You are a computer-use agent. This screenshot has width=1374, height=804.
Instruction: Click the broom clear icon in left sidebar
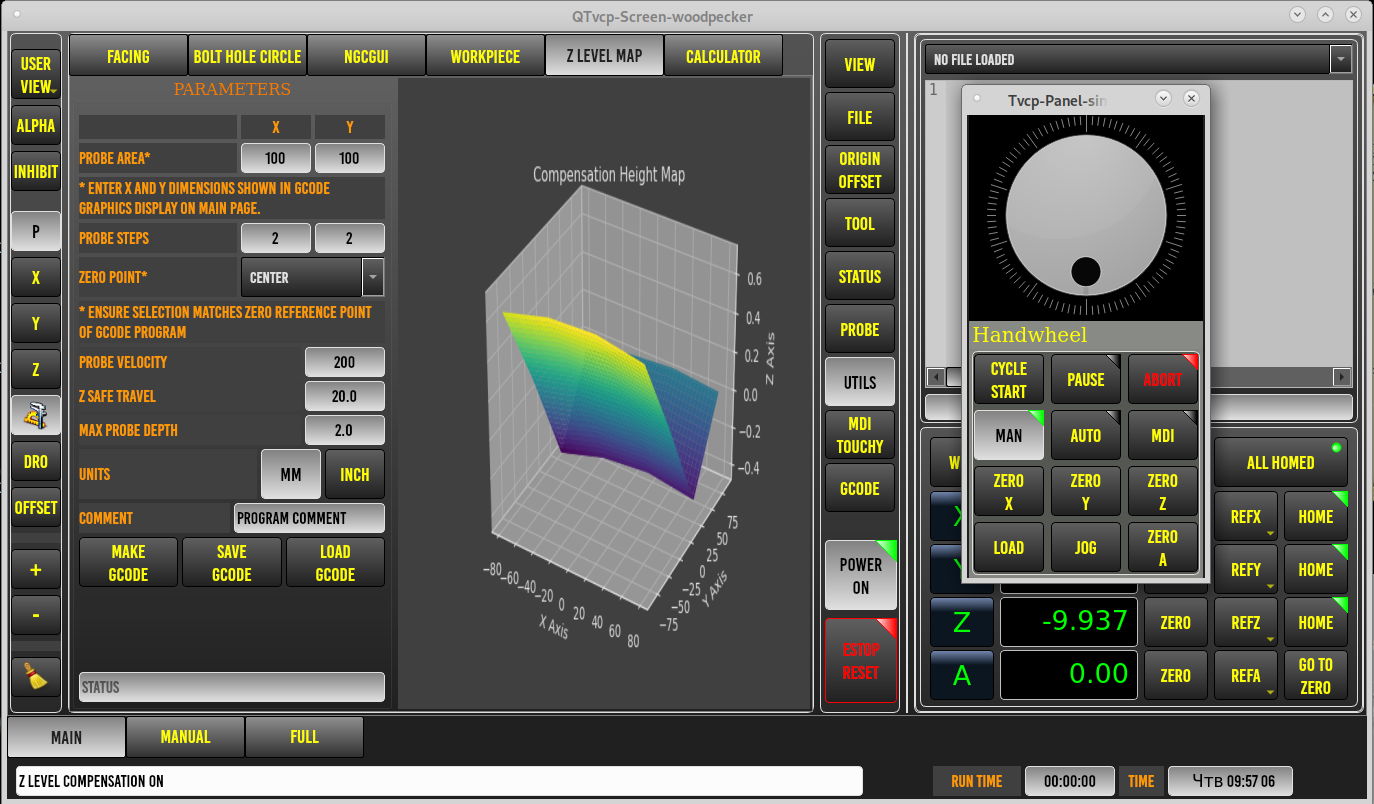point(36,677)
